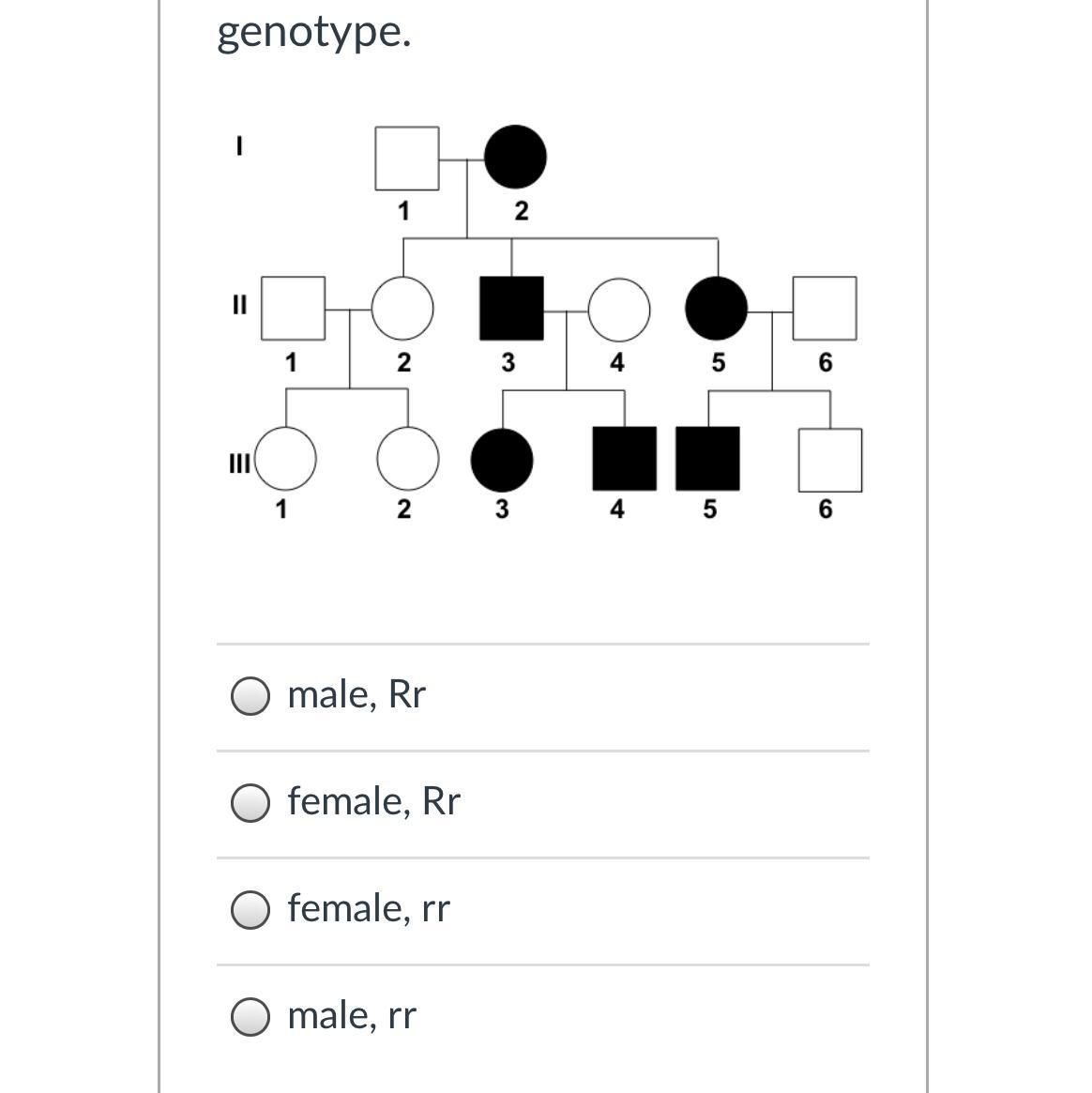Click the filled square for individual II-3

point(511,308)
